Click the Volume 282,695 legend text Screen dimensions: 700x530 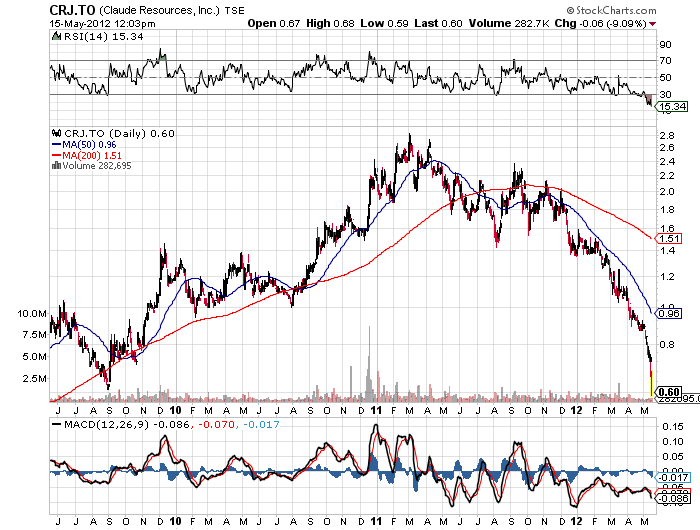(97, 166)
